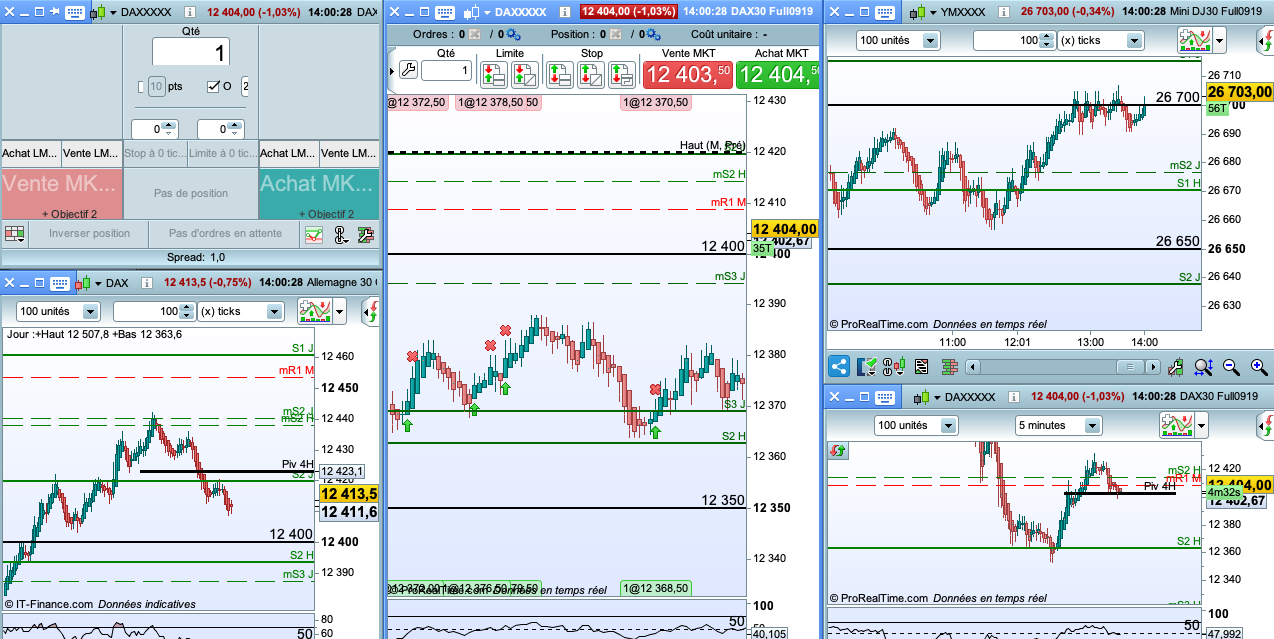The image size is (1274, 639).
Task: Open 100 unités dropdown in YMXXXX chart
Action: (898, 40)
